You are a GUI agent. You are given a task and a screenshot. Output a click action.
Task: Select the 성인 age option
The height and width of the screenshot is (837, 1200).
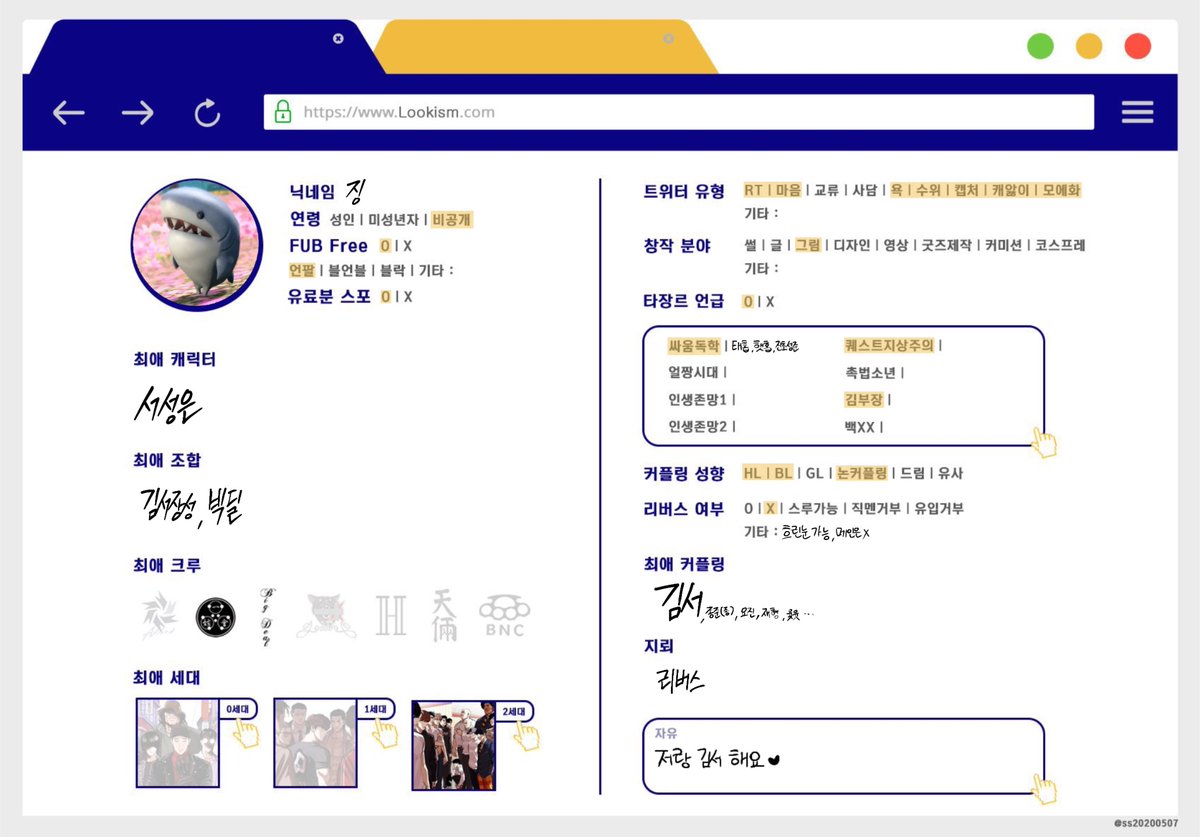point(342,219)
